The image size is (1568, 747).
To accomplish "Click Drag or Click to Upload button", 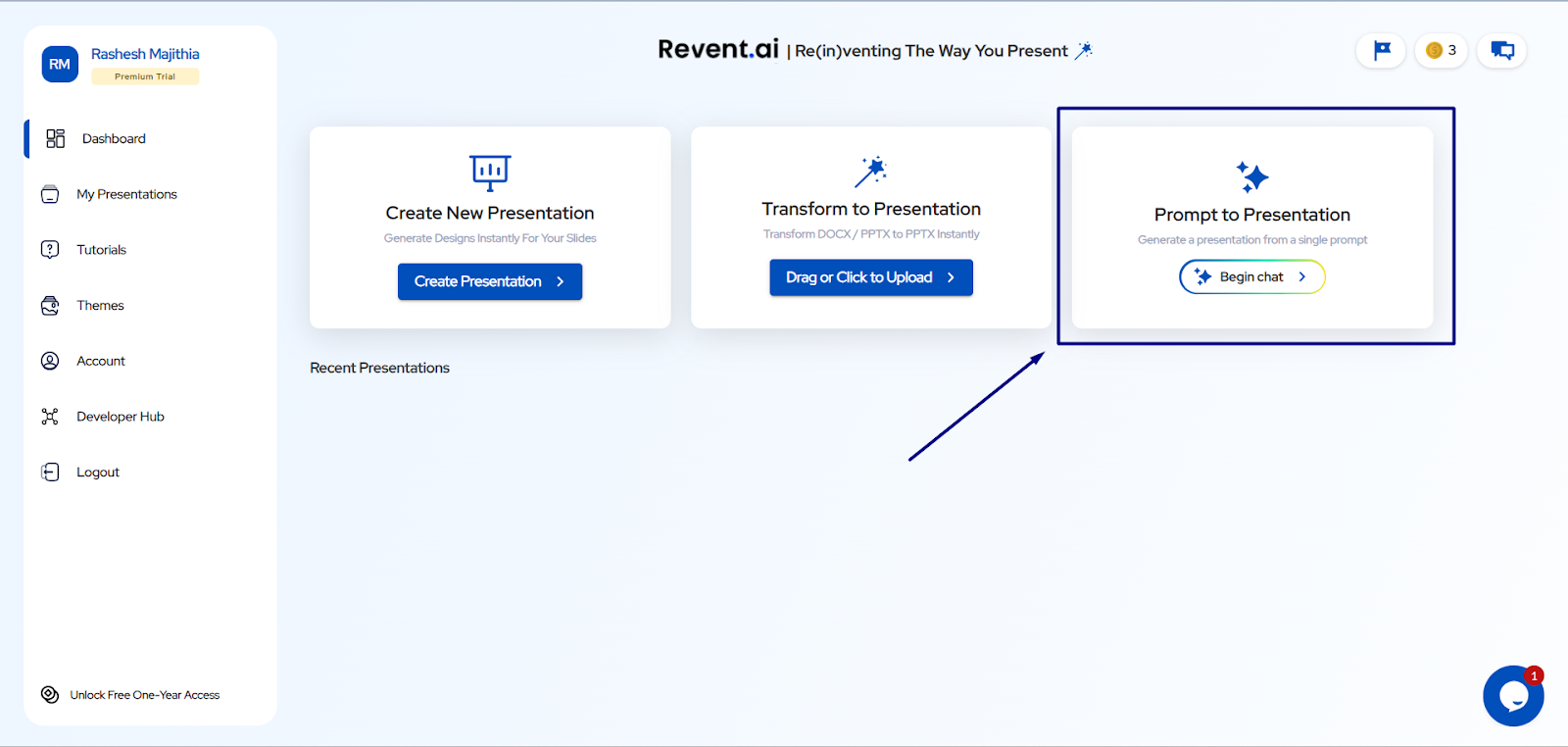I will [x=870, y=277].
